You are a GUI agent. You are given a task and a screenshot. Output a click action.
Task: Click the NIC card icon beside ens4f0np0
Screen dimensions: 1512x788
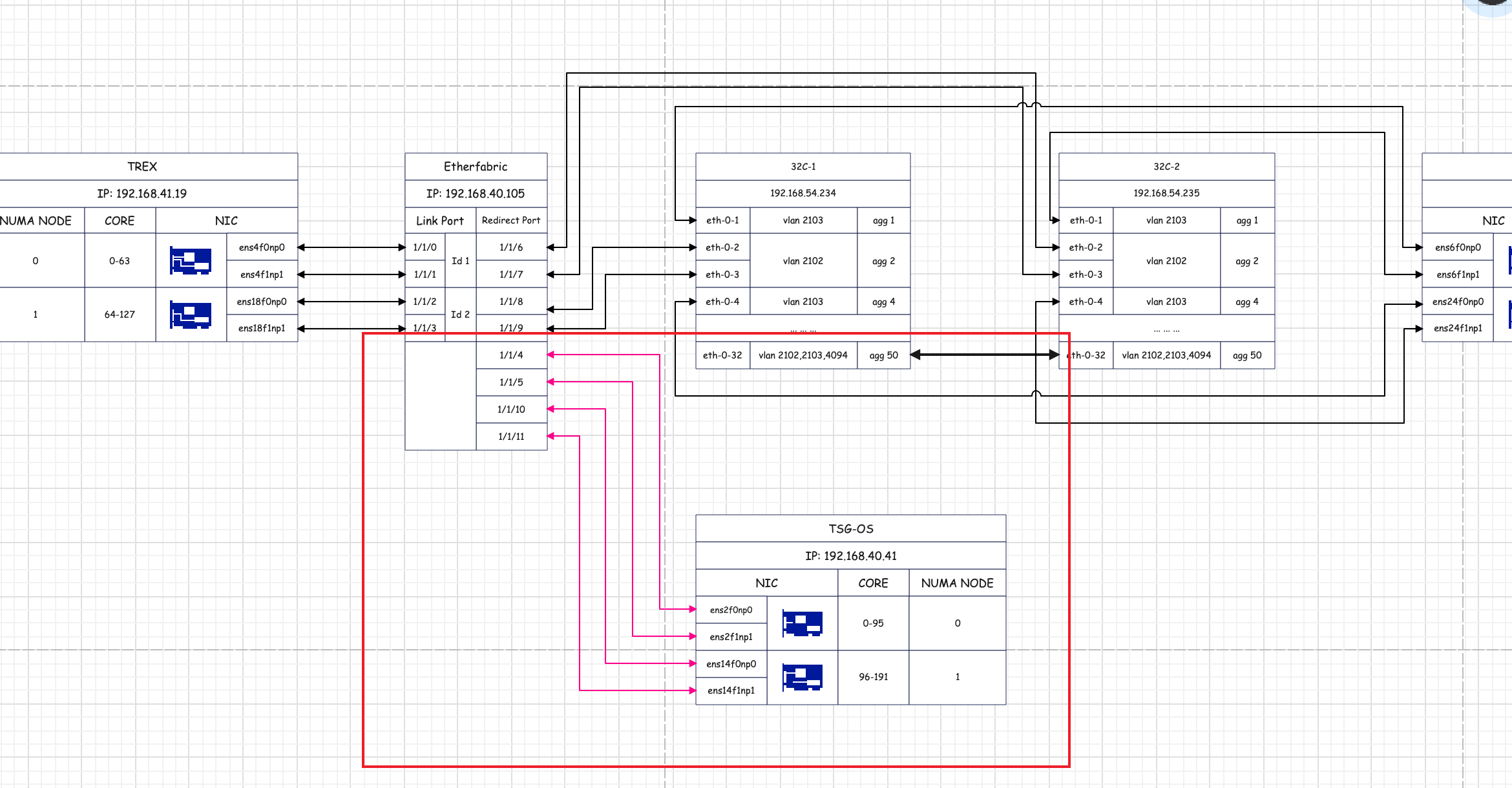(x=191, y=261)
